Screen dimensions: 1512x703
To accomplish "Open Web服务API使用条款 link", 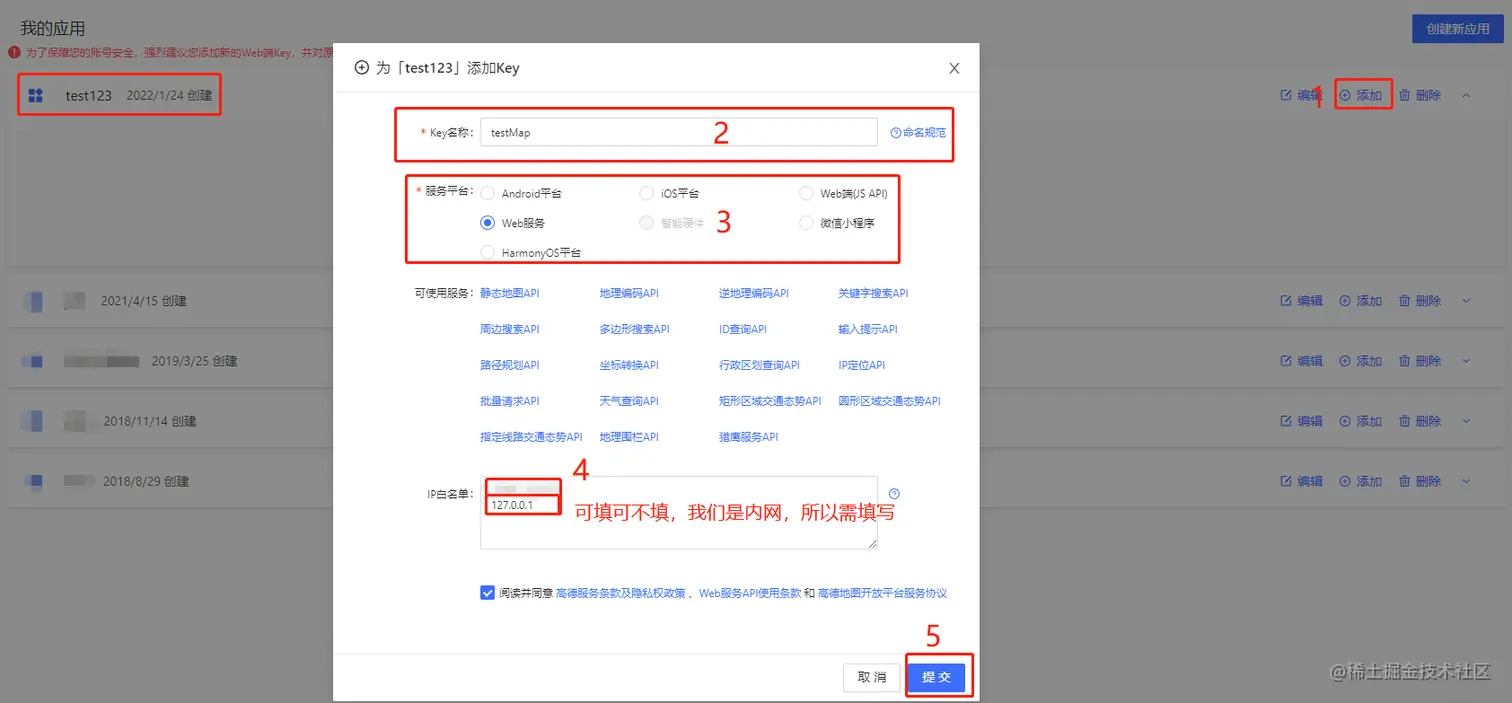I will 750,593.
